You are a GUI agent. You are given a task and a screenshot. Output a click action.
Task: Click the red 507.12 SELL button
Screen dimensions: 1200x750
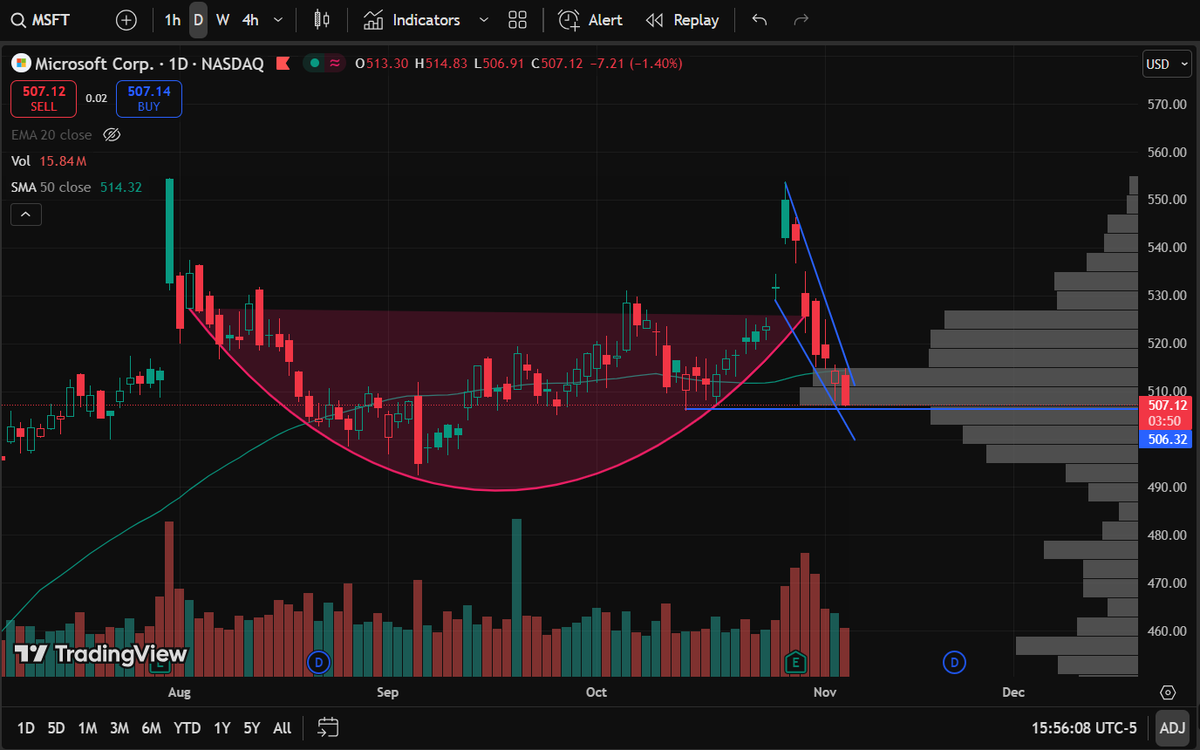pyautogui.click(x=43, y=99)
